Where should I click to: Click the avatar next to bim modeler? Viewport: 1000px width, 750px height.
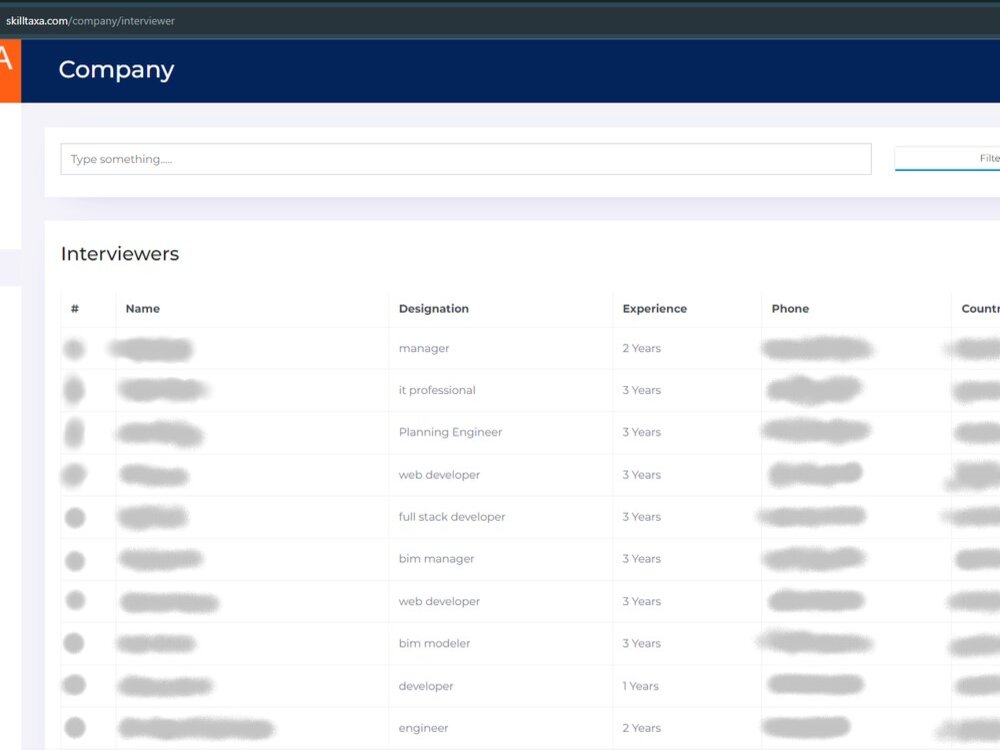(x=74, y=643)
